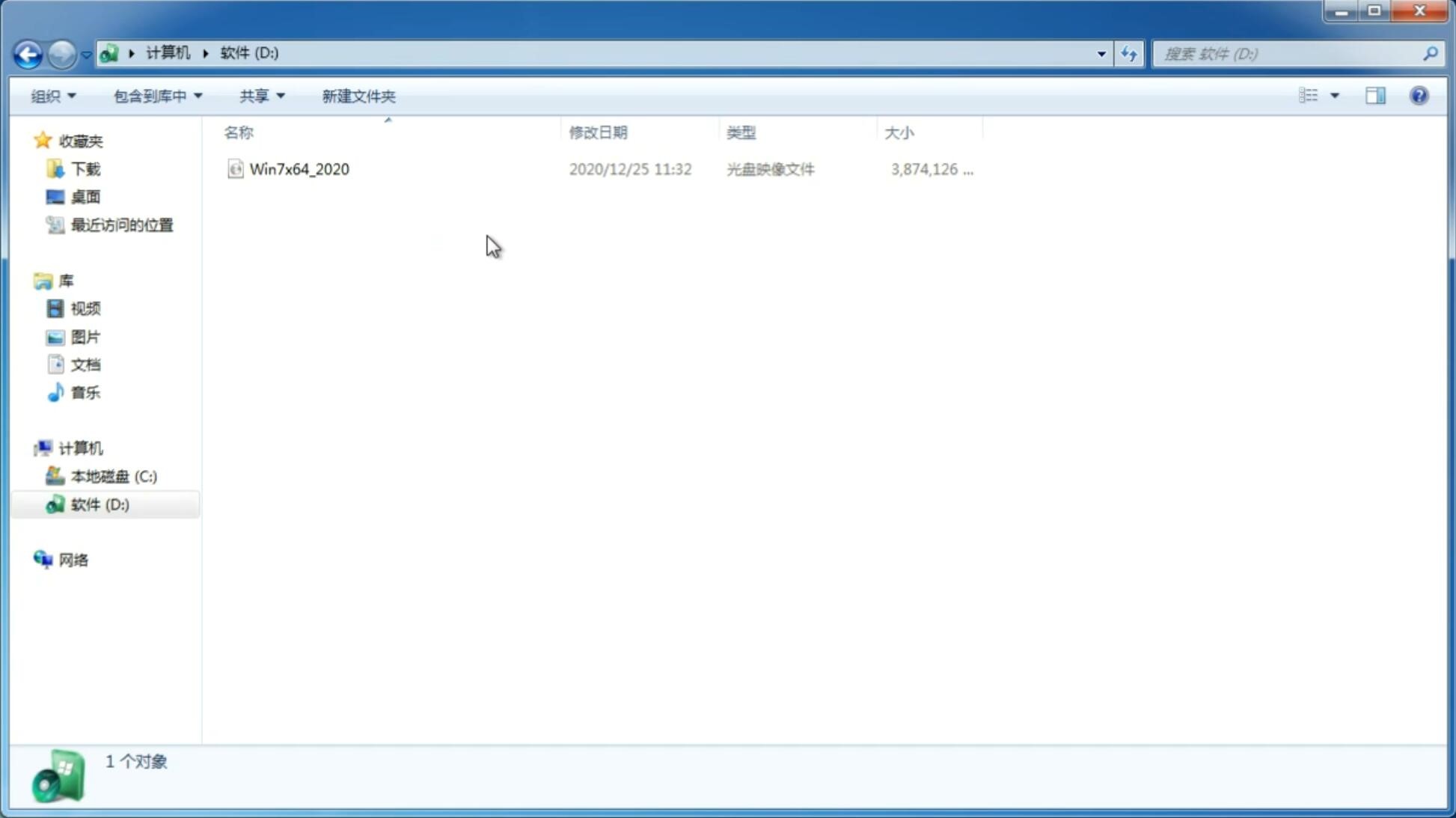Click 类型 column header to sort
Image resolution: width=1456 pixels, height=818 pixels.
[740, 131]
